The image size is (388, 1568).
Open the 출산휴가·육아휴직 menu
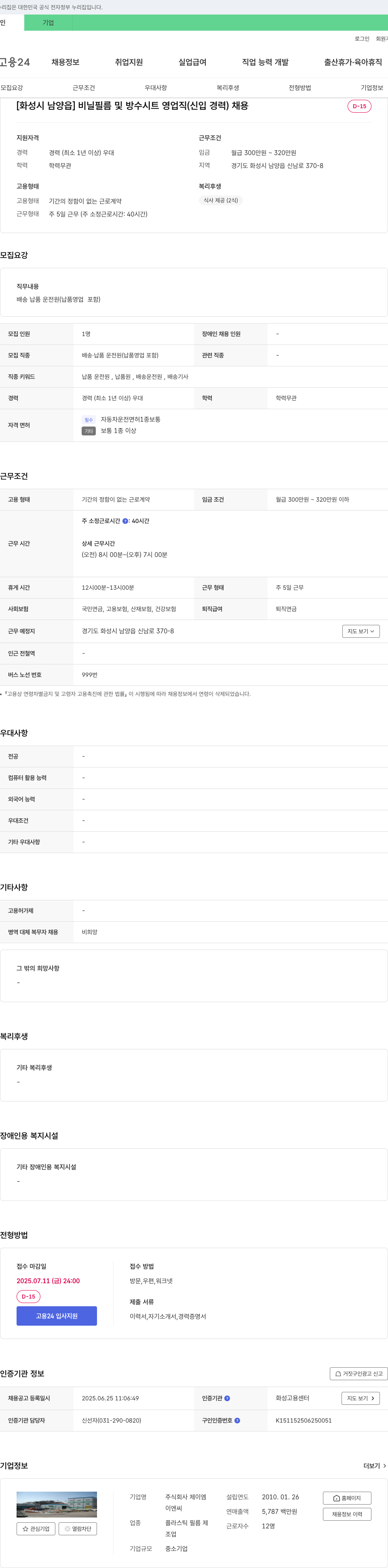pyautogui.click(x=353, y=62)
